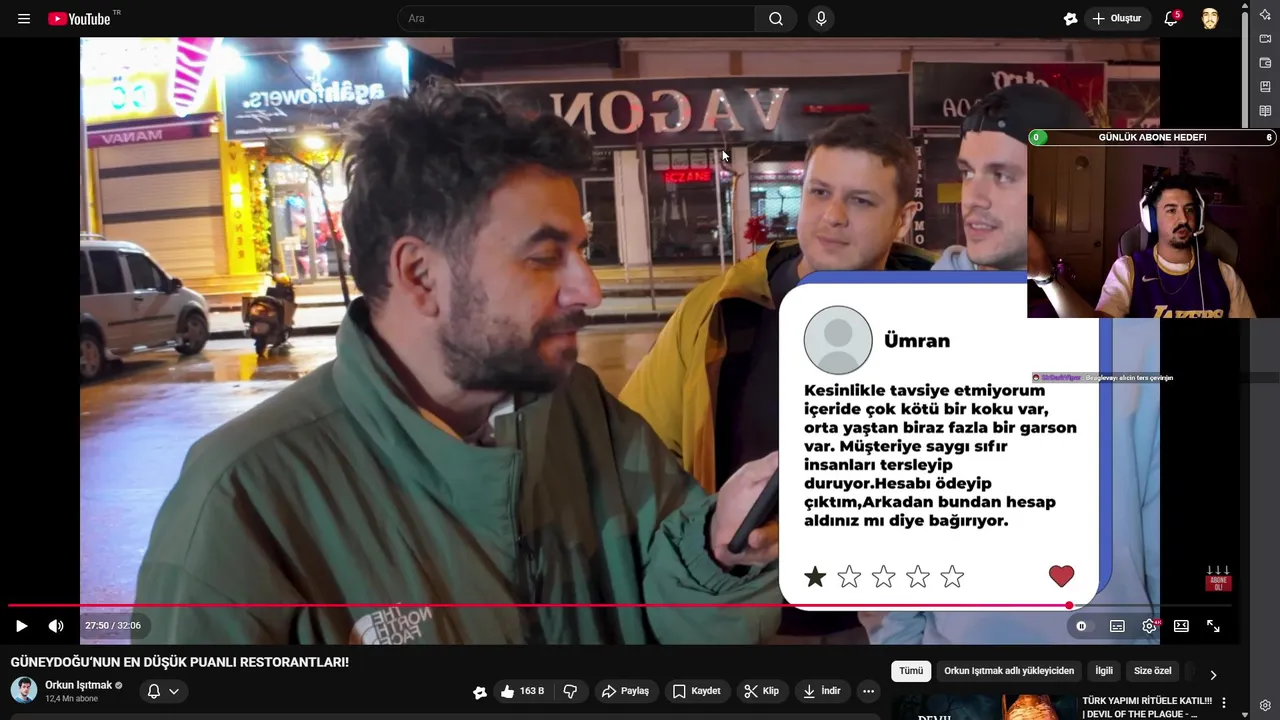Click the red progress bar scrubber handle

tap(1069, 605)
